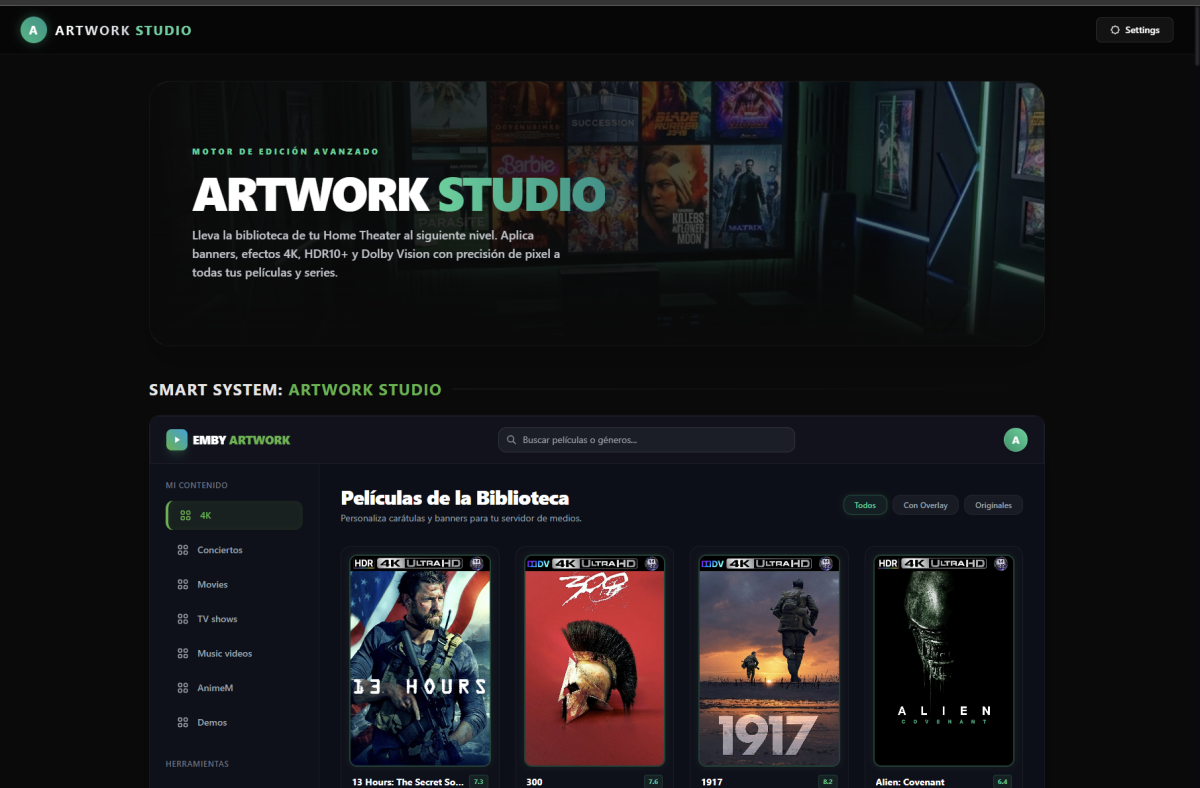Image resolution: width=1200 pixels, height=788 pixels.
Task: Open the Movies library
Action: (x=234, y=584)
